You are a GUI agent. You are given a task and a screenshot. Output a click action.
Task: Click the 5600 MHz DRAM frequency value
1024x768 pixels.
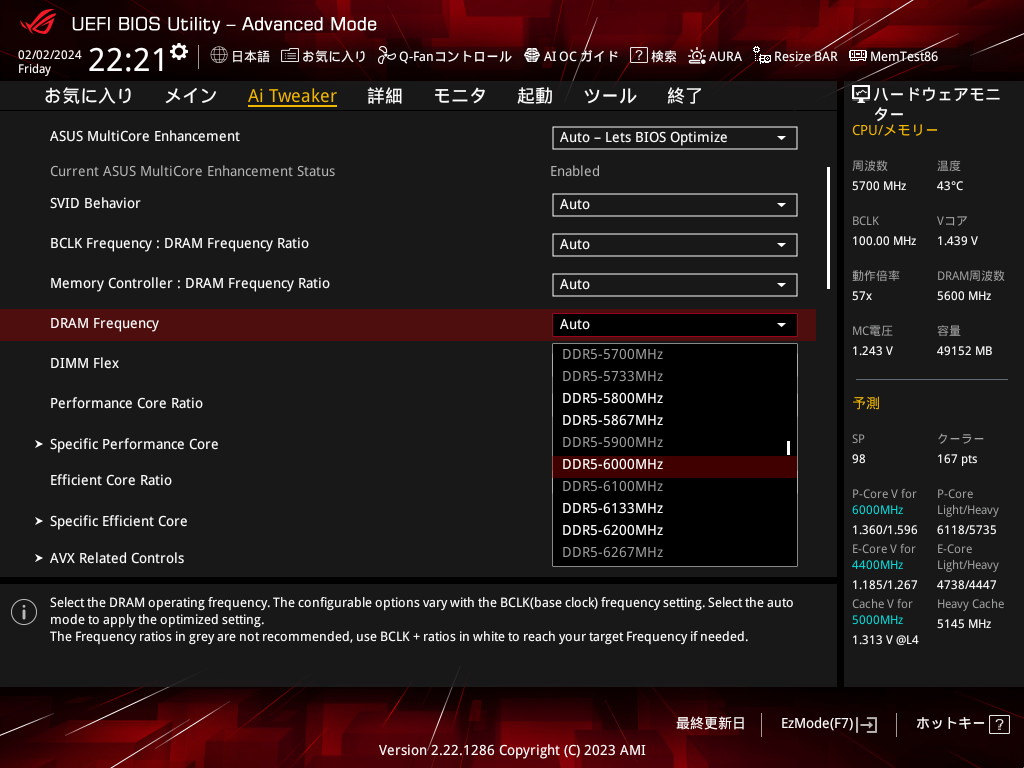pyautogui.click(x=964, y=296)
